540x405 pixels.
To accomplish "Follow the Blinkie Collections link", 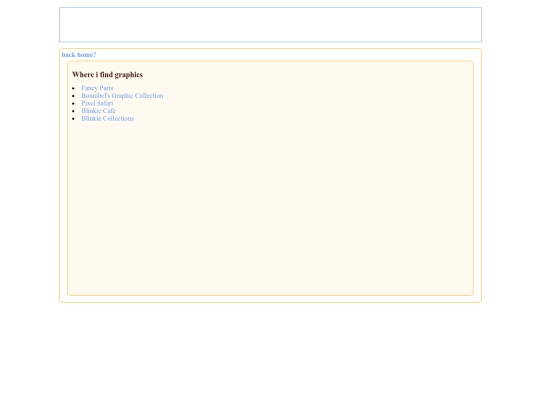I will point(107,118).
